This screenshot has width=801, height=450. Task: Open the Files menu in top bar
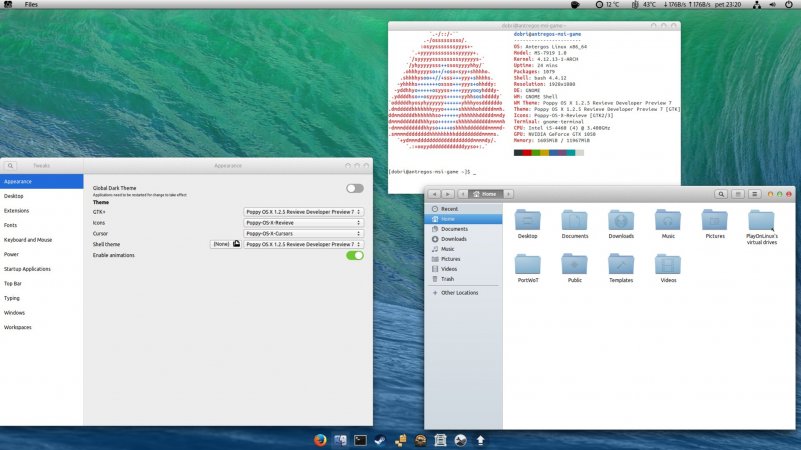(31, 5)
